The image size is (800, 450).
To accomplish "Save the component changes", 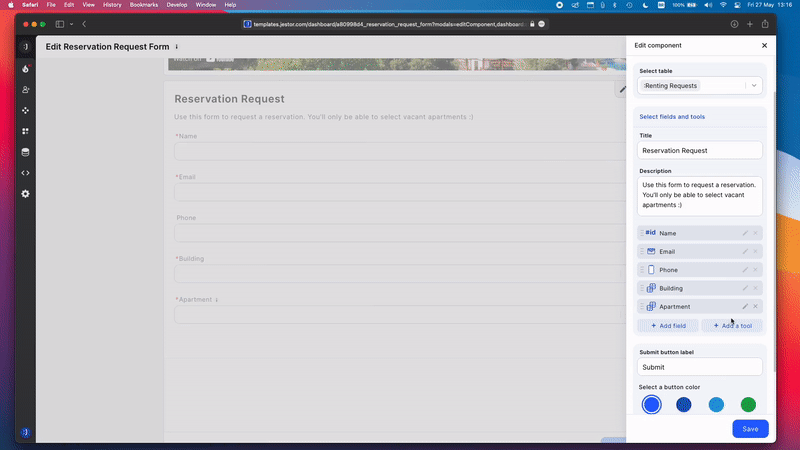I will point(750,429).
